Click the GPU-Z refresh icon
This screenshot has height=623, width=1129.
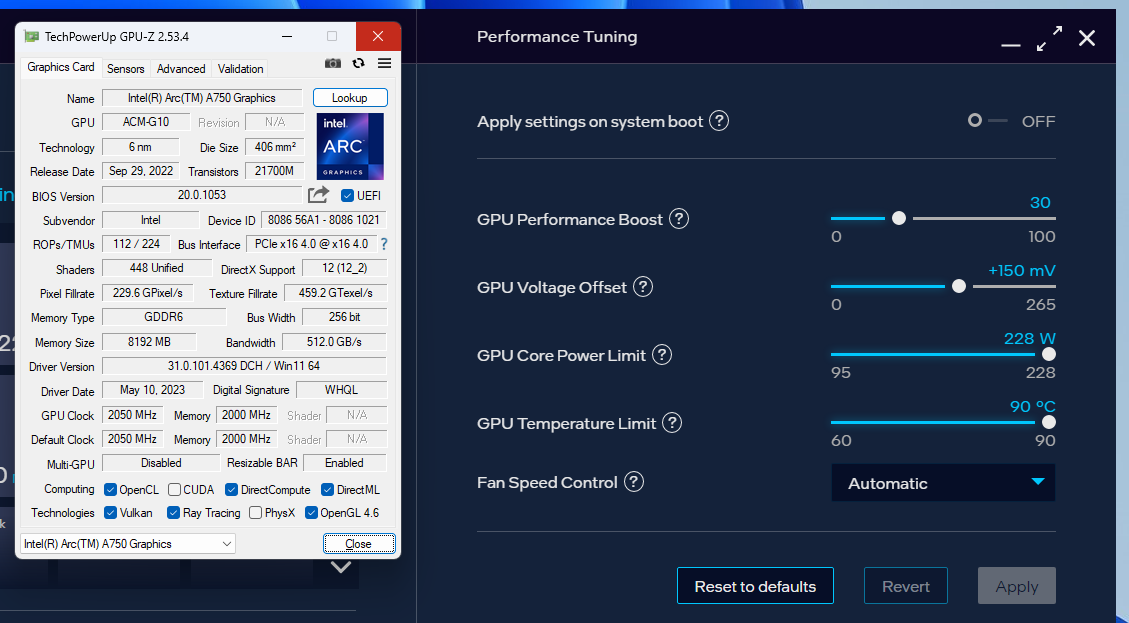coord(359,63)
